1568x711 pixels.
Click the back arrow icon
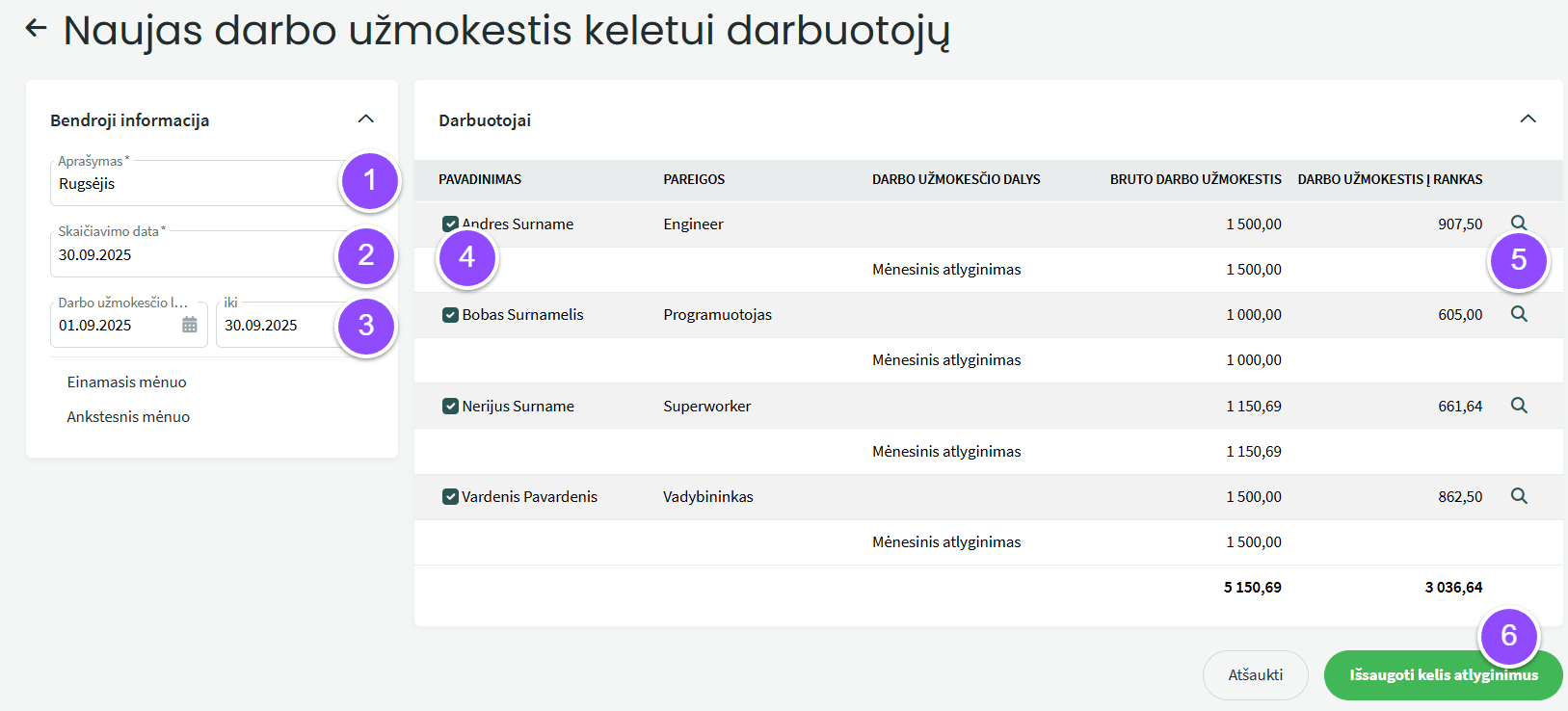pyautogui.click(x=36, y=29)
